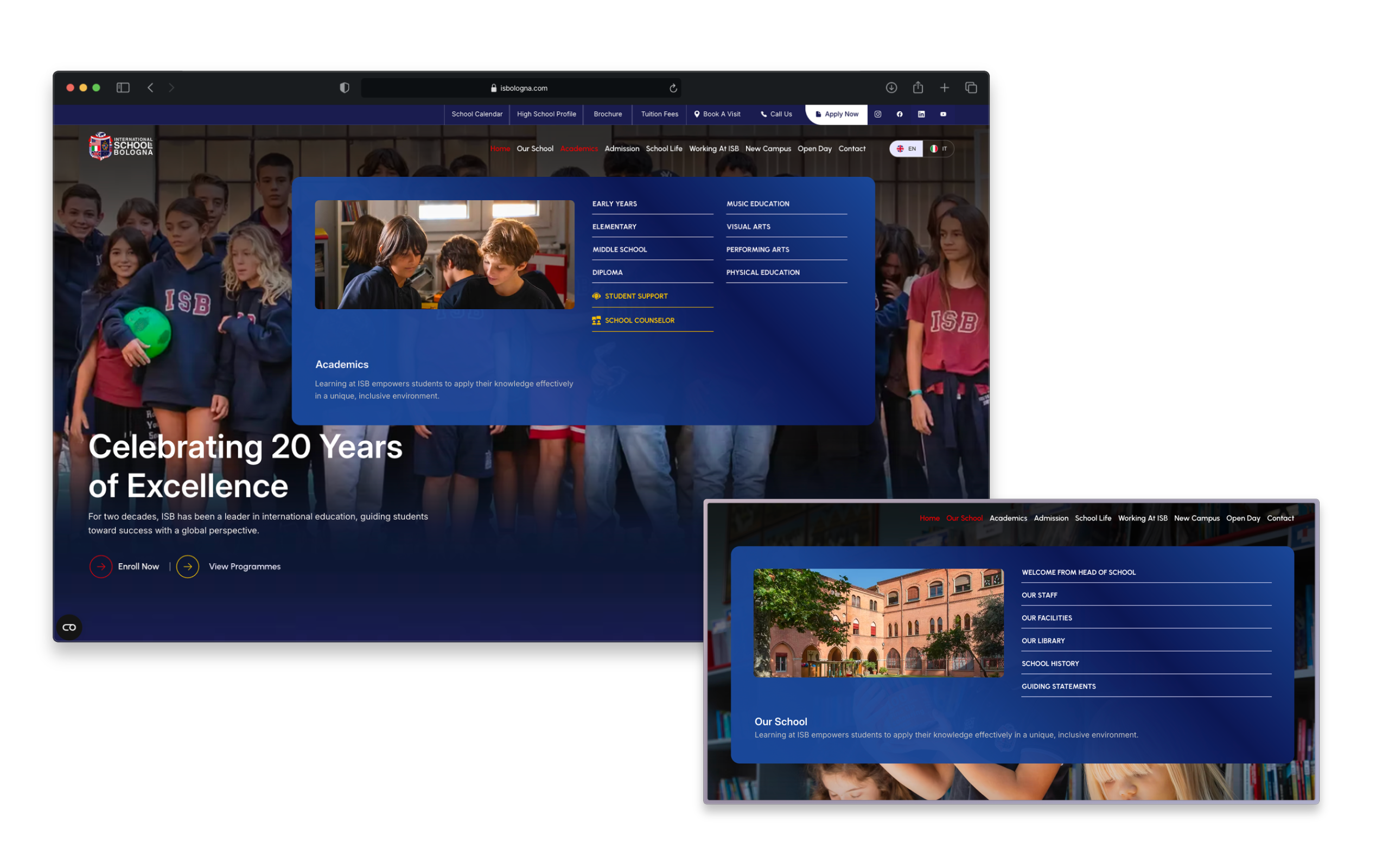Viewport: 1389px width, 868px height.
Task: Click the isbologna.com address bar
Action: [x=520, y=88]
